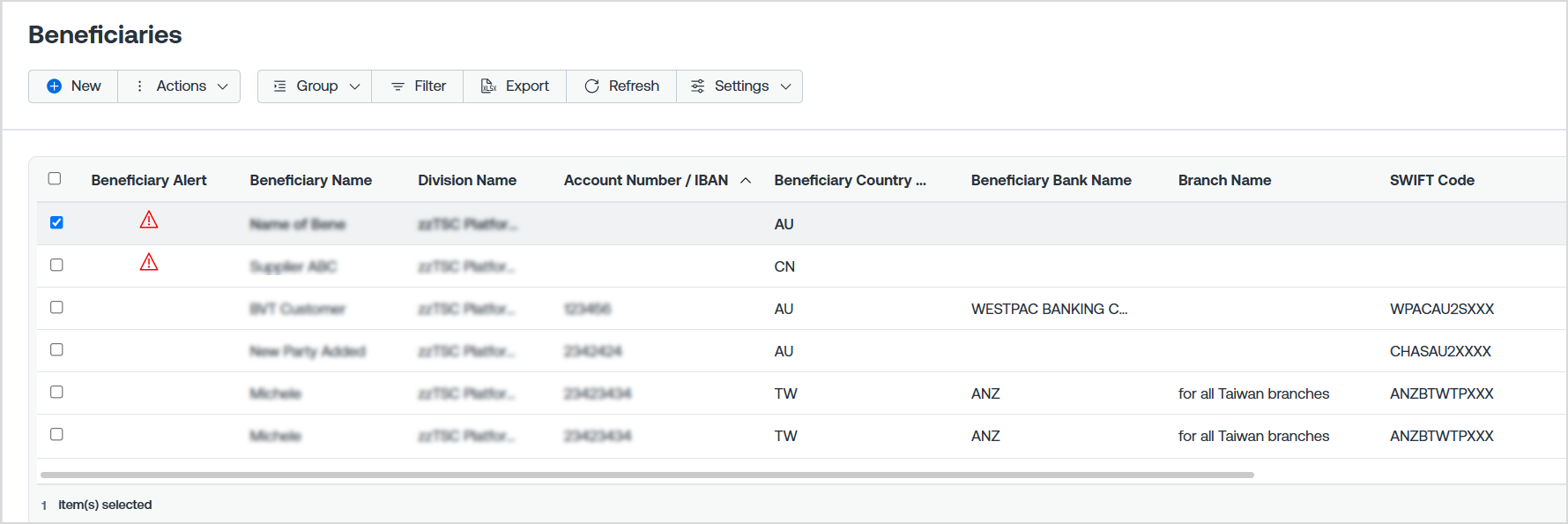Open the Filter panel
This screenshot has width=1568, height=524.
(418, 86)
